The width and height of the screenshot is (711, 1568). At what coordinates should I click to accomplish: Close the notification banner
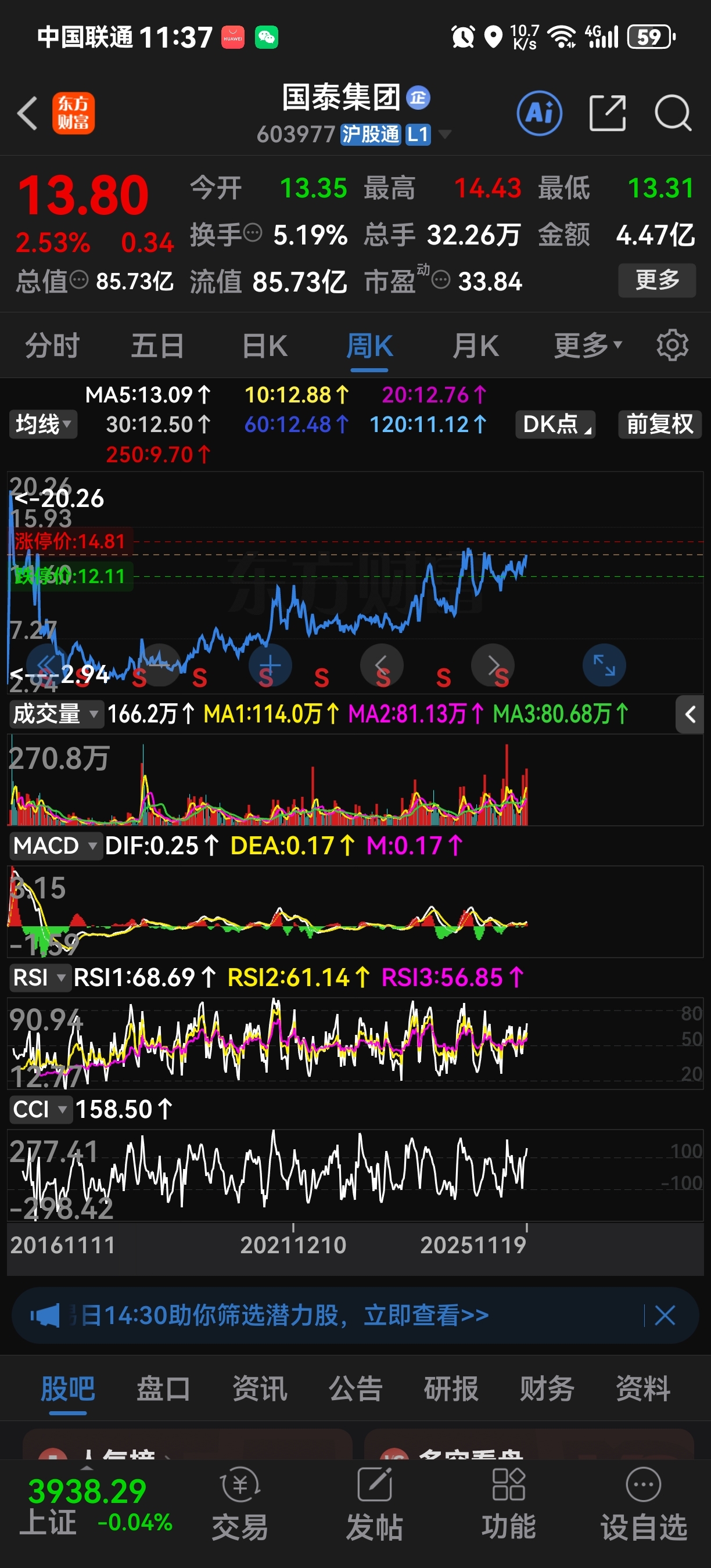[x=665, y=1315]
